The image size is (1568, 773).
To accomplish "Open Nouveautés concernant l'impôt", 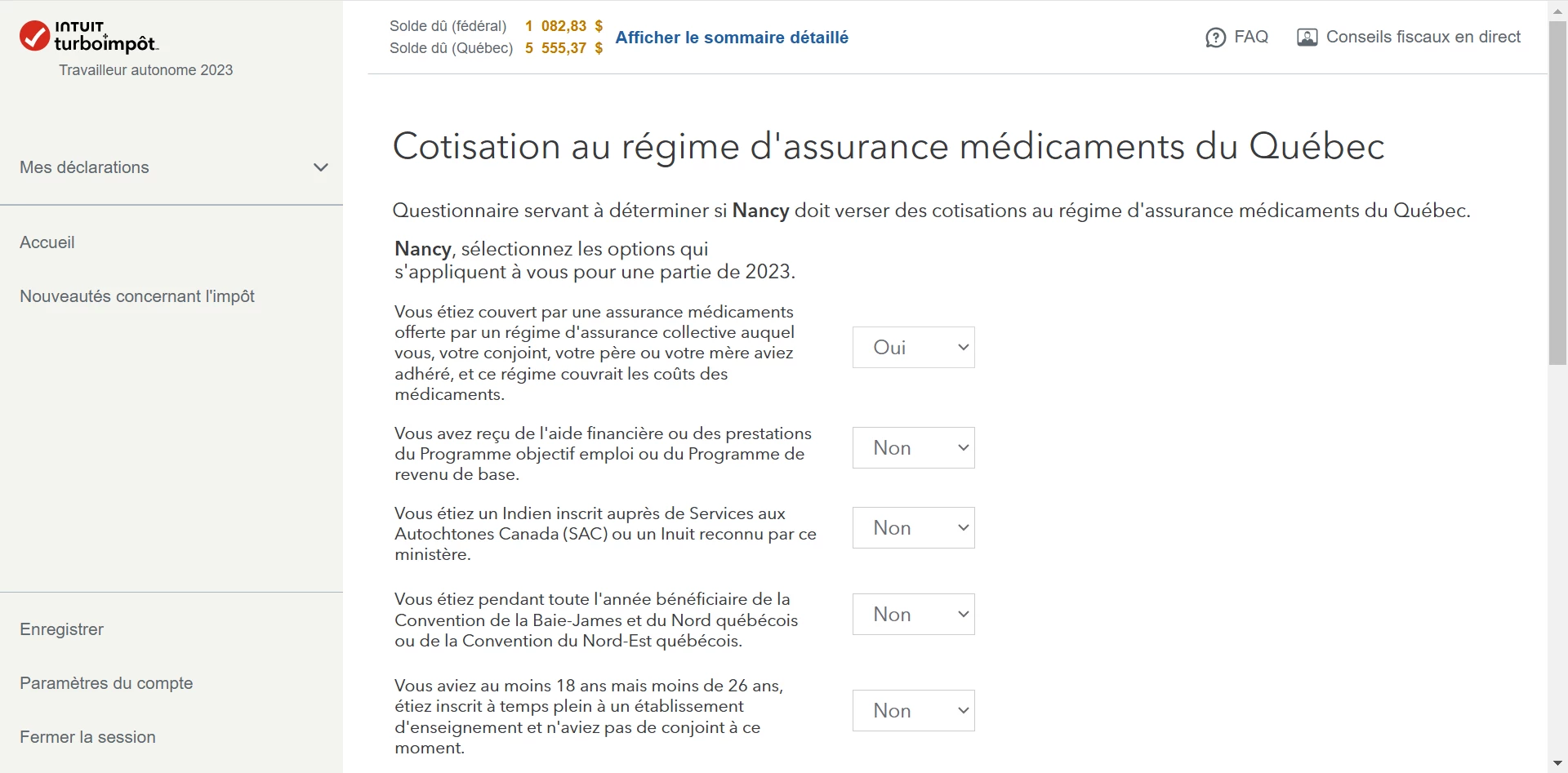I will (137, 296).
